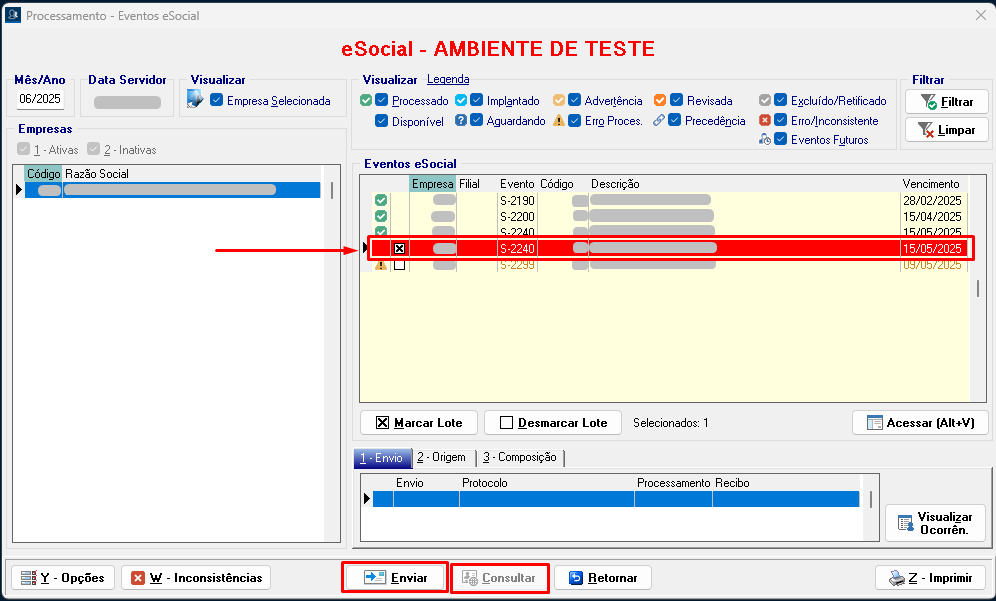Click the W - Inconsistências red X icon
This screenshot has width=996, height=601.
click(x=138, y=578)
